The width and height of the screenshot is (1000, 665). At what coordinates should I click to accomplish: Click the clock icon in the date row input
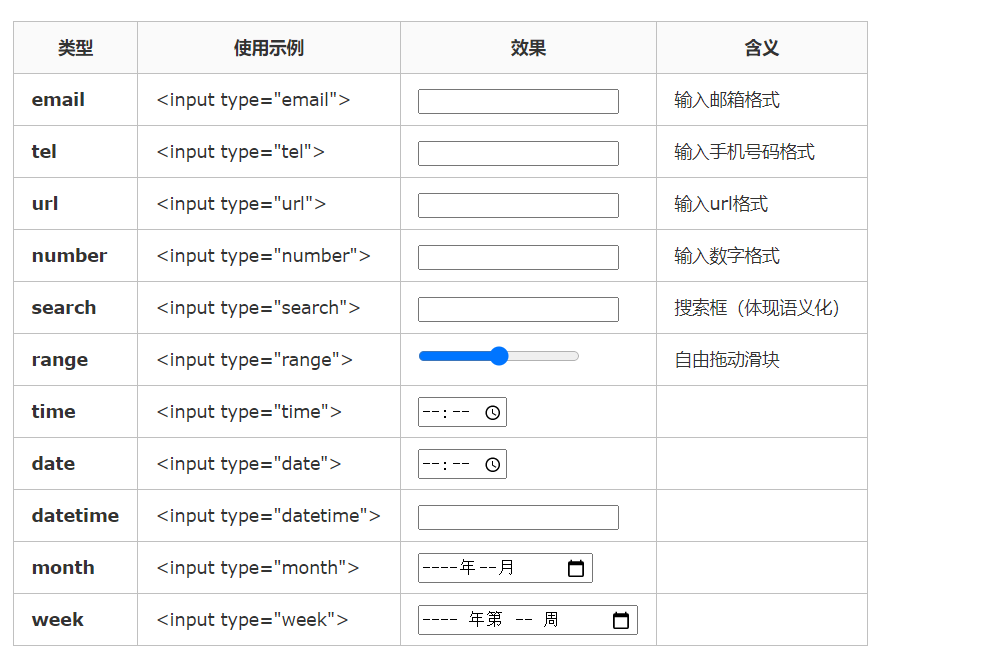point(492,464)
